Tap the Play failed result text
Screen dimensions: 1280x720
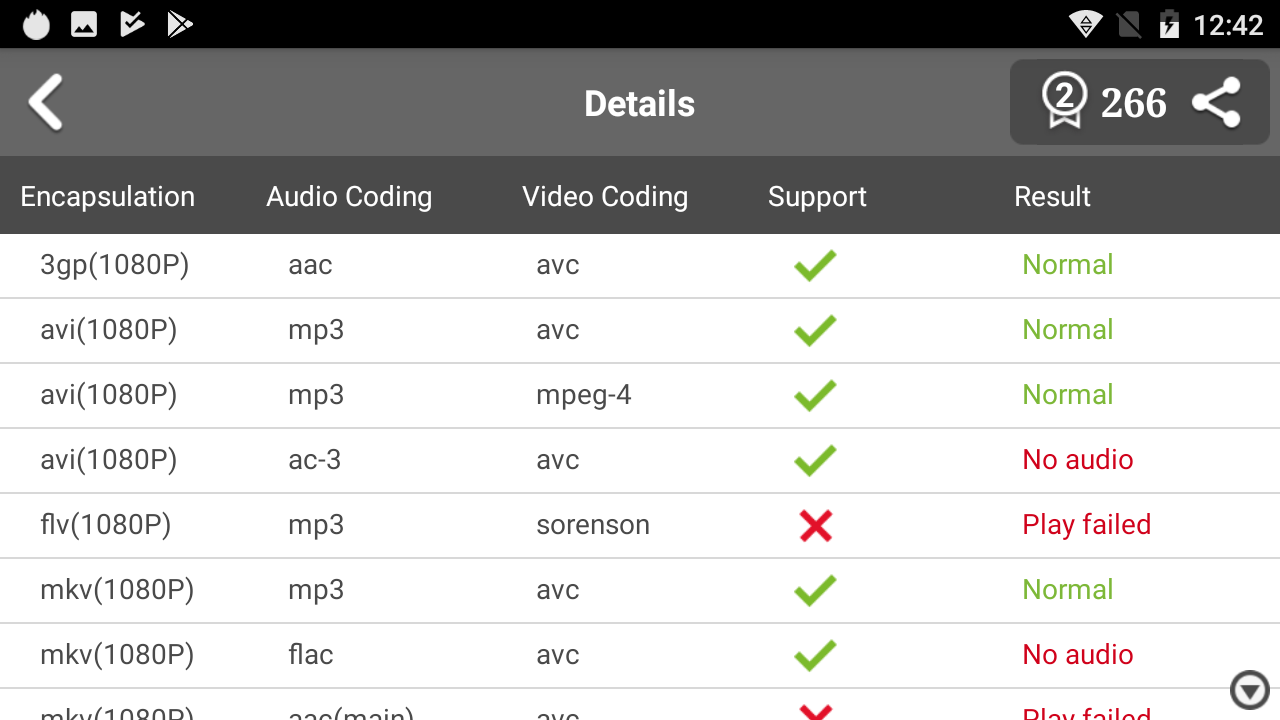pos(1086,525)
